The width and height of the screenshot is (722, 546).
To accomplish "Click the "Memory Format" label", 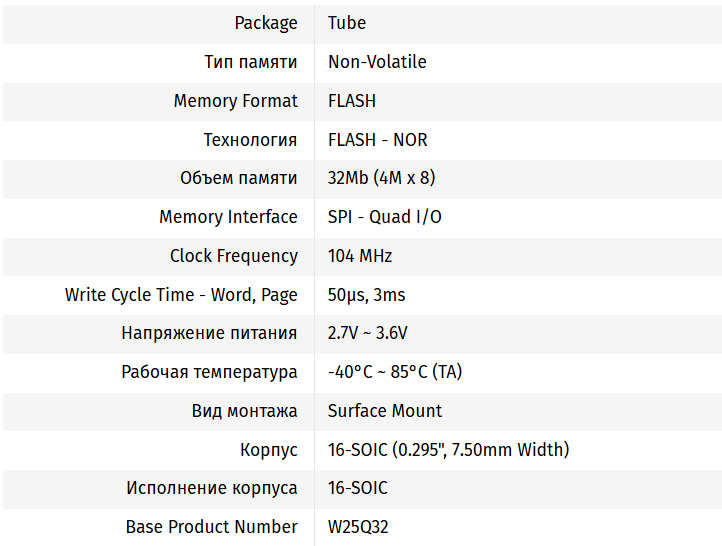I will (235, 101).
